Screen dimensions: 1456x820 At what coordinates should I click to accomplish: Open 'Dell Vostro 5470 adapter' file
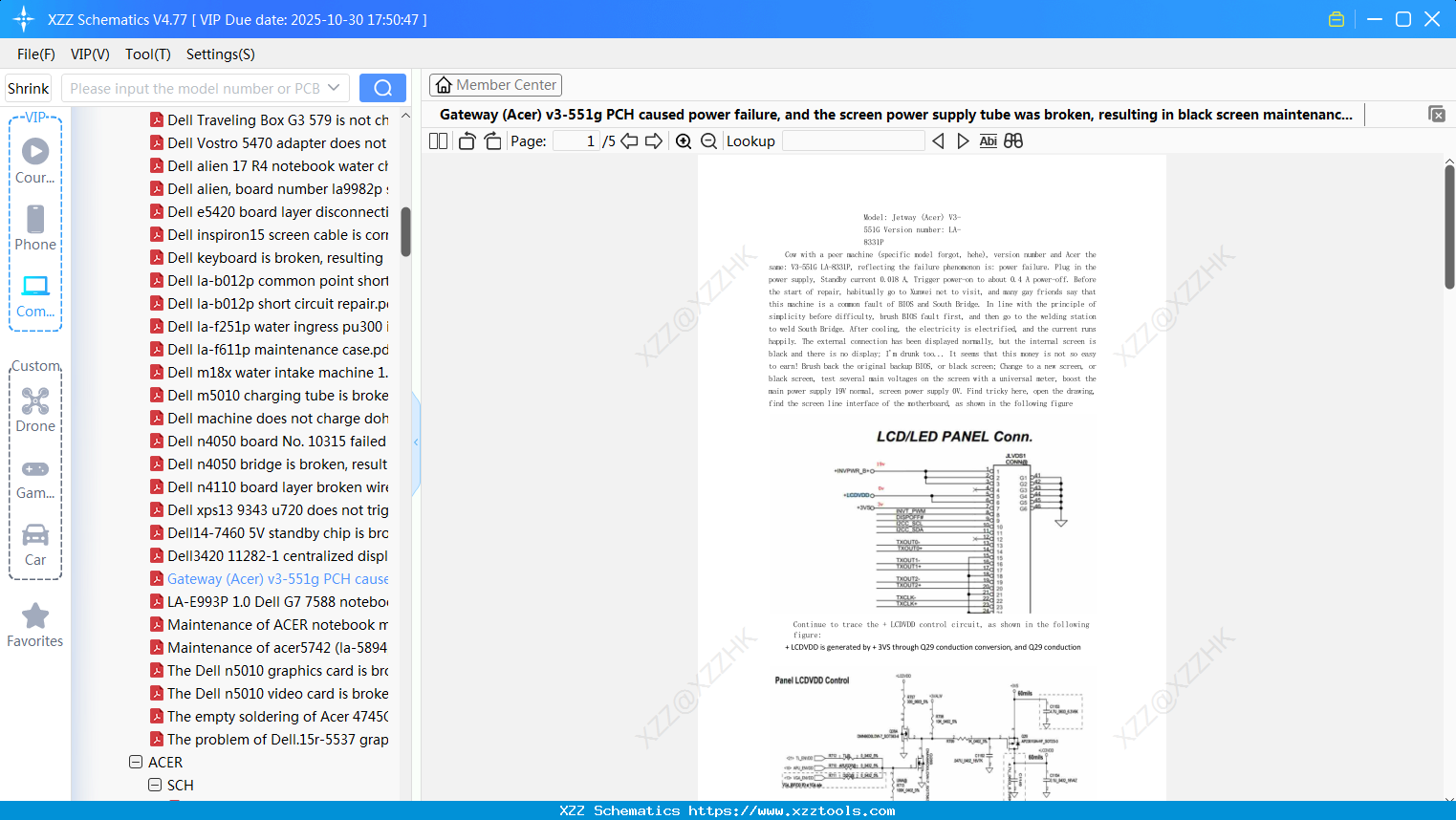coord(277,142)
